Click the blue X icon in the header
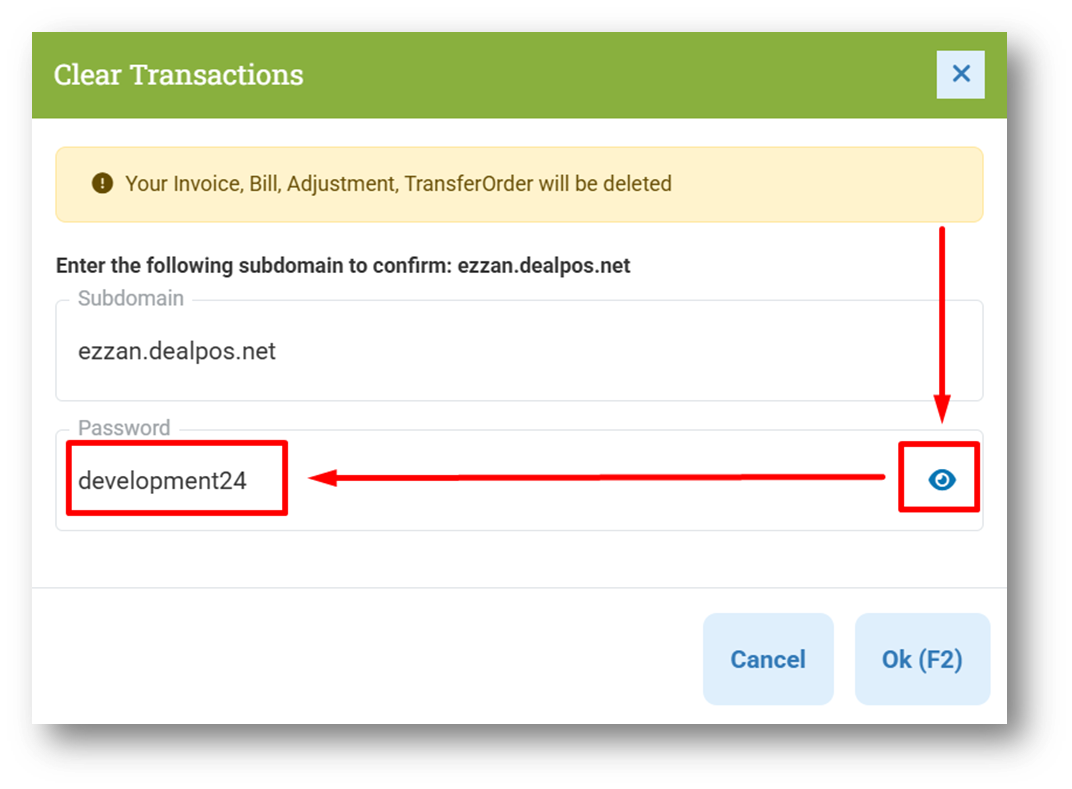1072x789 pixels. (961, 74)
